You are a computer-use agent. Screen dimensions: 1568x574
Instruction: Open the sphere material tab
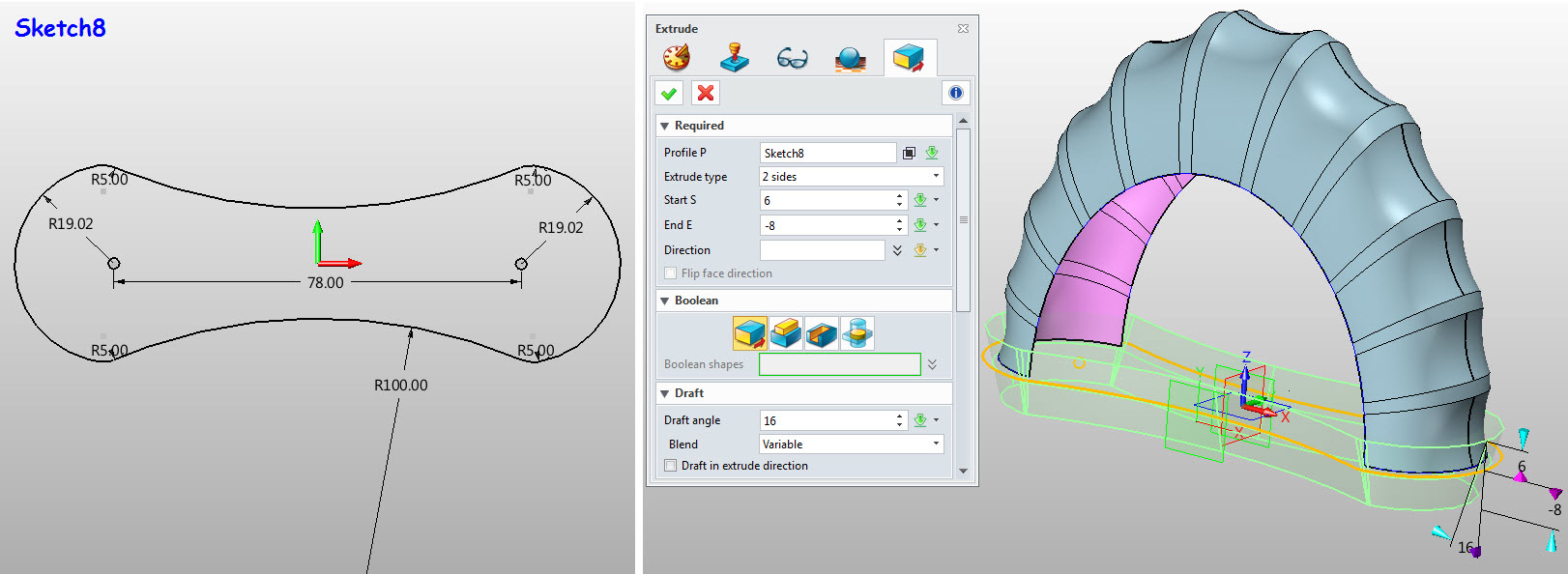pos(851,60)
